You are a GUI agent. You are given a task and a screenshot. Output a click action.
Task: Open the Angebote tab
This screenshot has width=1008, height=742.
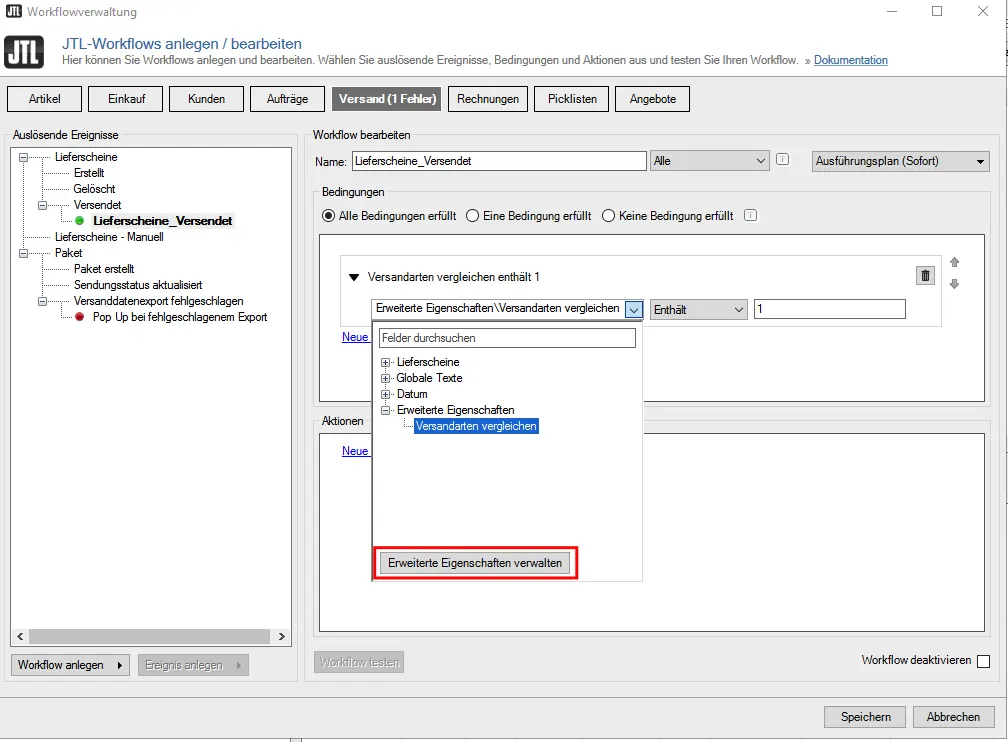click(652, 99)
